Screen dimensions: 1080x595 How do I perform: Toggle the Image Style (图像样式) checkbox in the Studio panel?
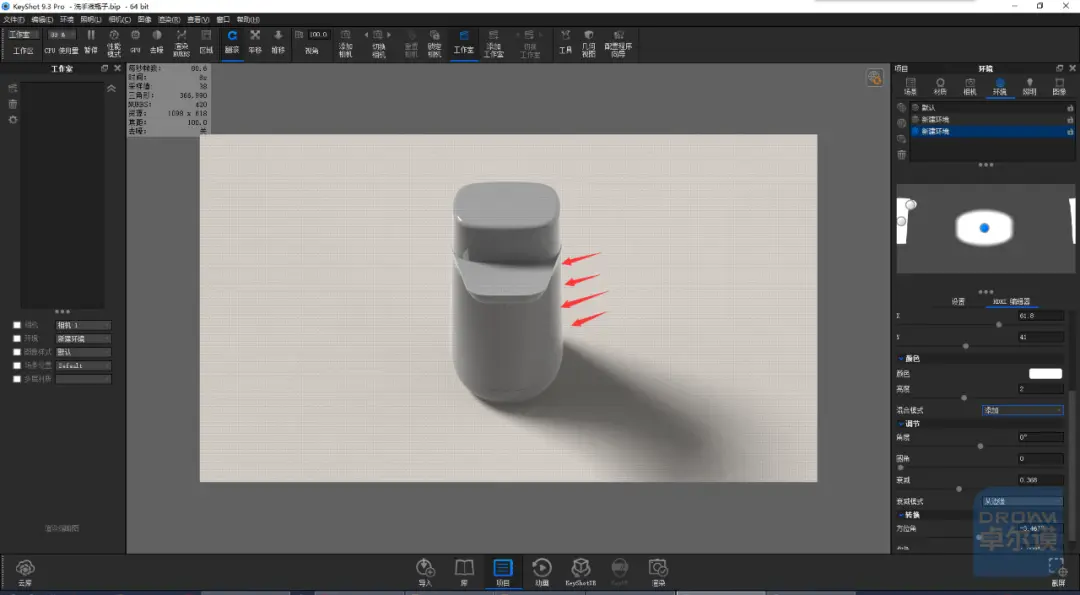pyautogui.click(x=17, y=352)
